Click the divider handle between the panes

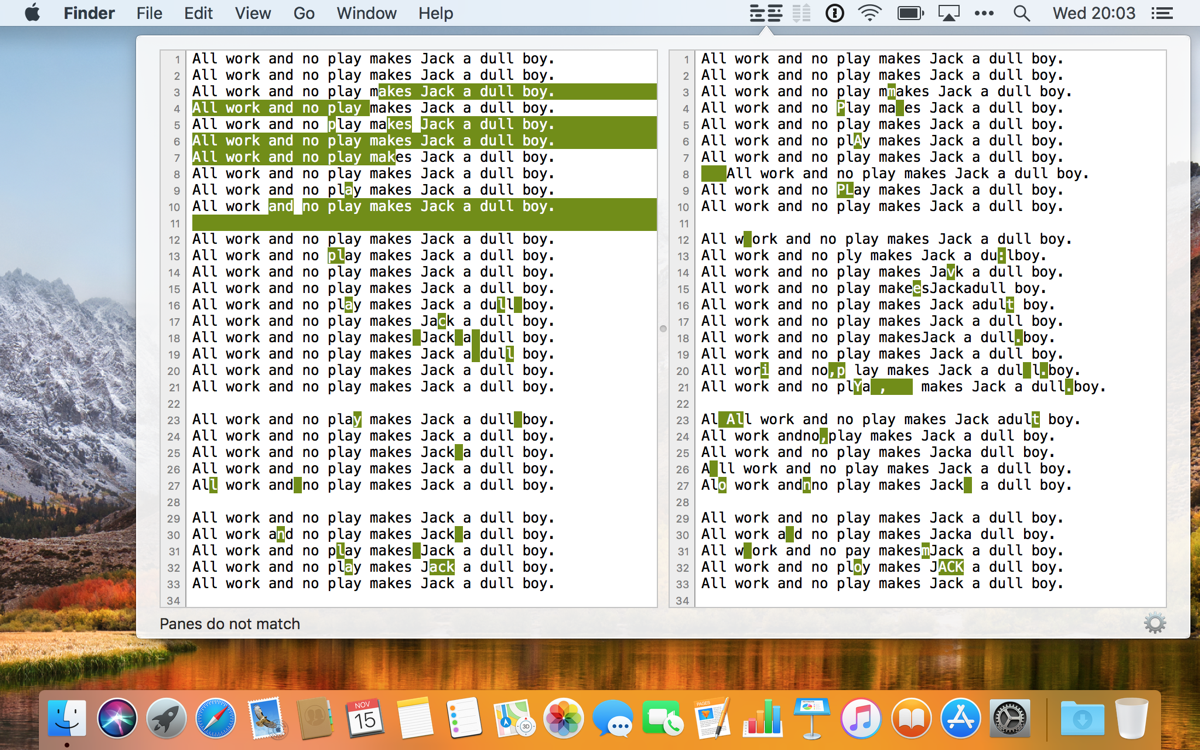coord(663,328)
